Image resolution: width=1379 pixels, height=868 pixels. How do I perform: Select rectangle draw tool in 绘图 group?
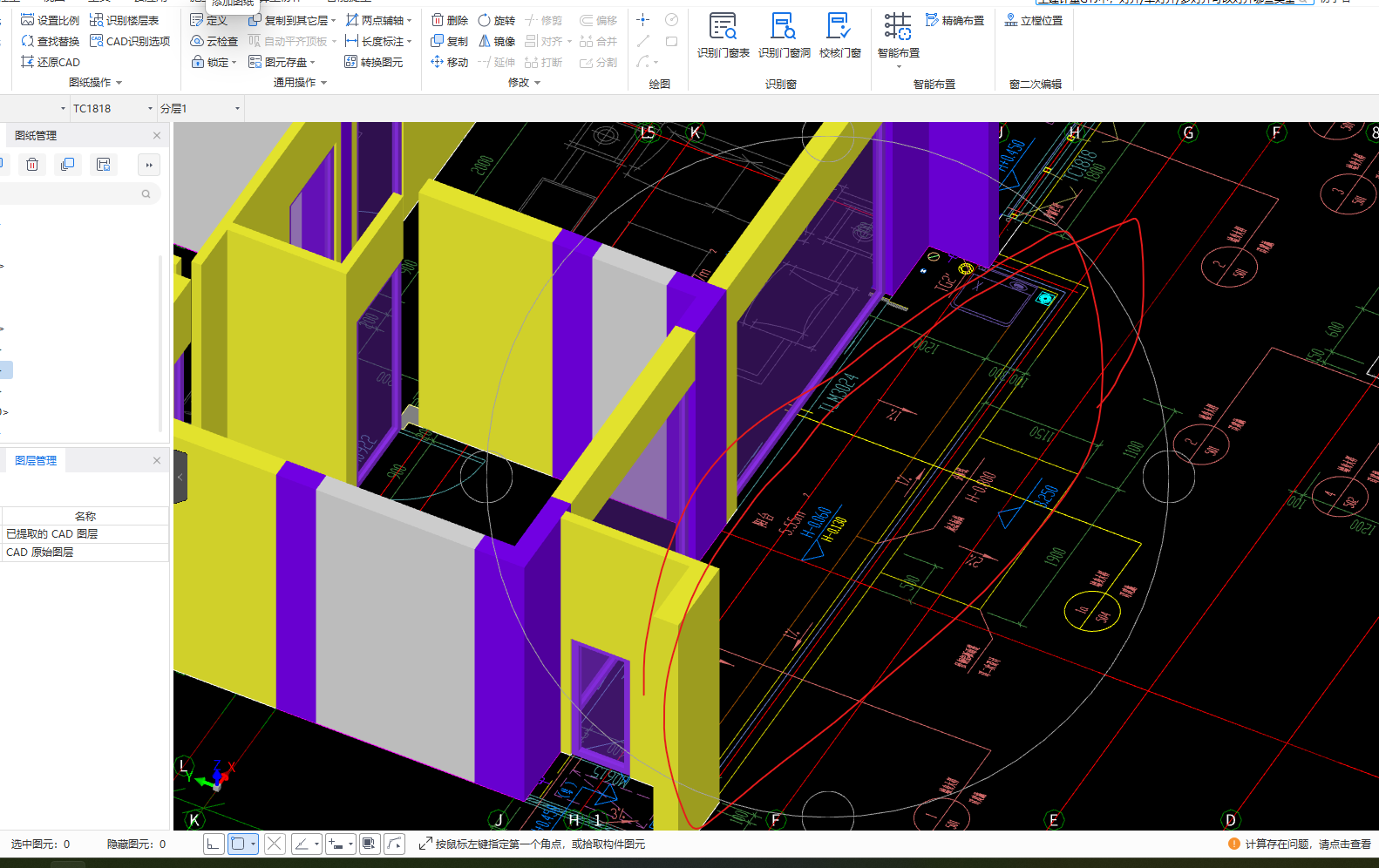point(671,41)
